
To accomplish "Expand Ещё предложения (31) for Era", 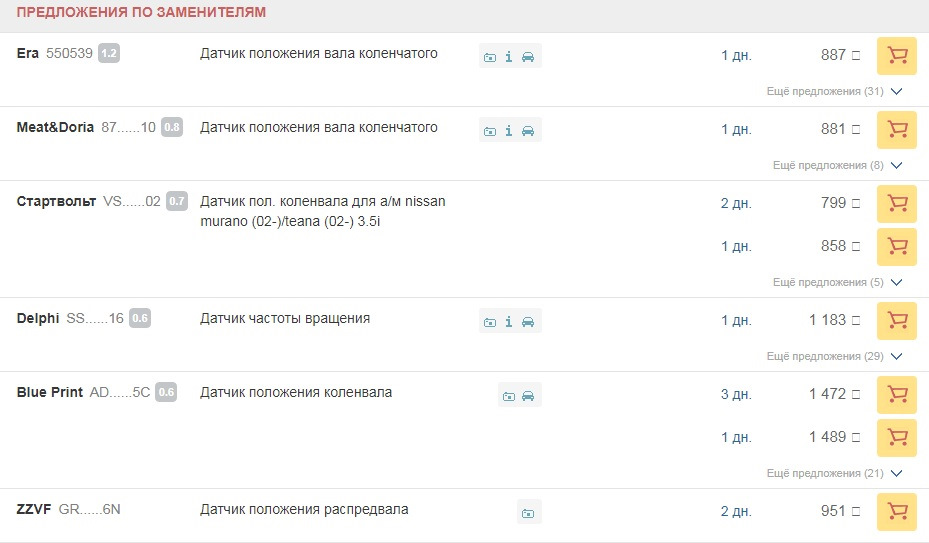I will click(834, 91).
